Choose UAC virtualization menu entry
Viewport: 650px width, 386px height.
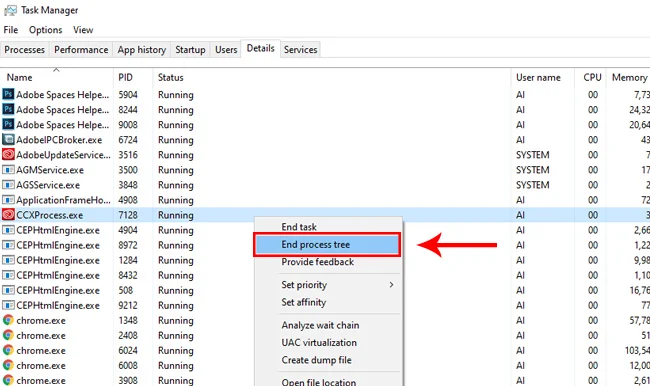[x=328, y=342]
